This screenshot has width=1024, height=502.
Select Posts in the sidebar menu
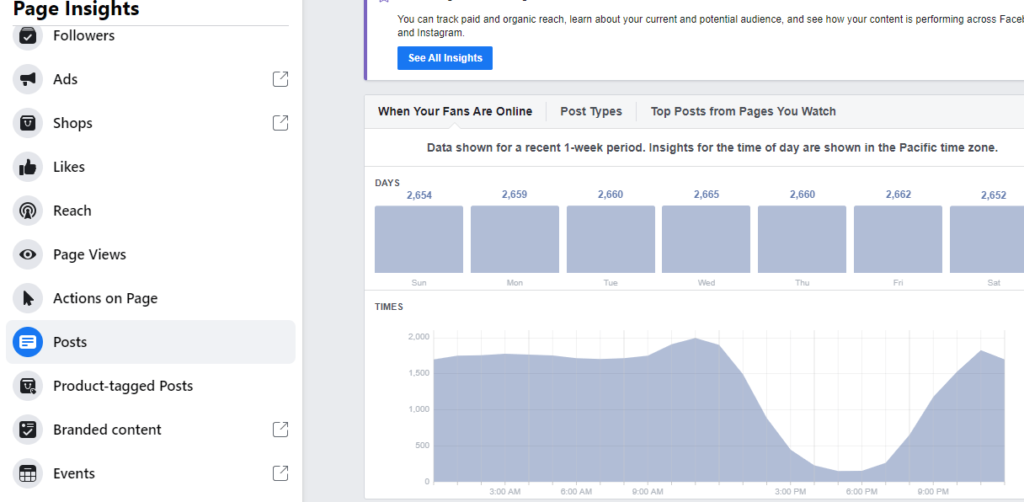[x=70, y=342]
